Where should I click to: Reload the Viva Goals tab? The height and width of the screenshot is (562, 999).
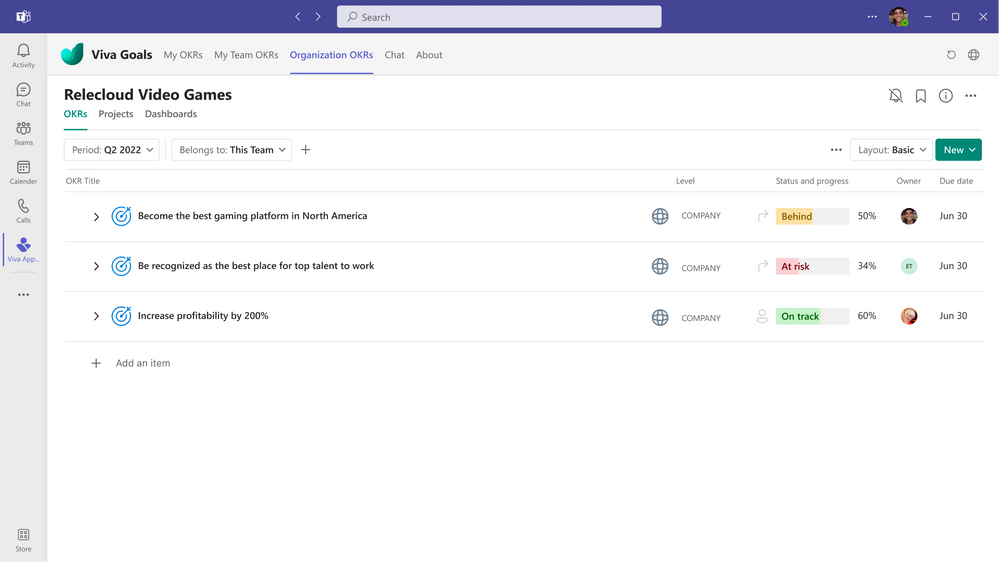951,55
